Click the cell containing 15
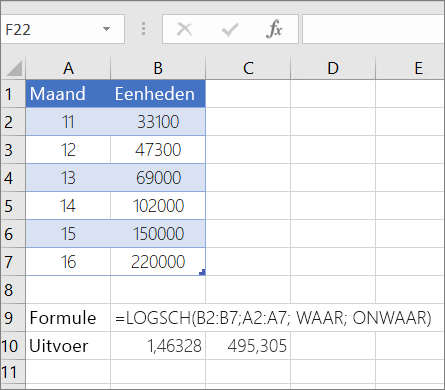Image resolution: width=445 pixels, height=390 pixels. coord(68,234)
